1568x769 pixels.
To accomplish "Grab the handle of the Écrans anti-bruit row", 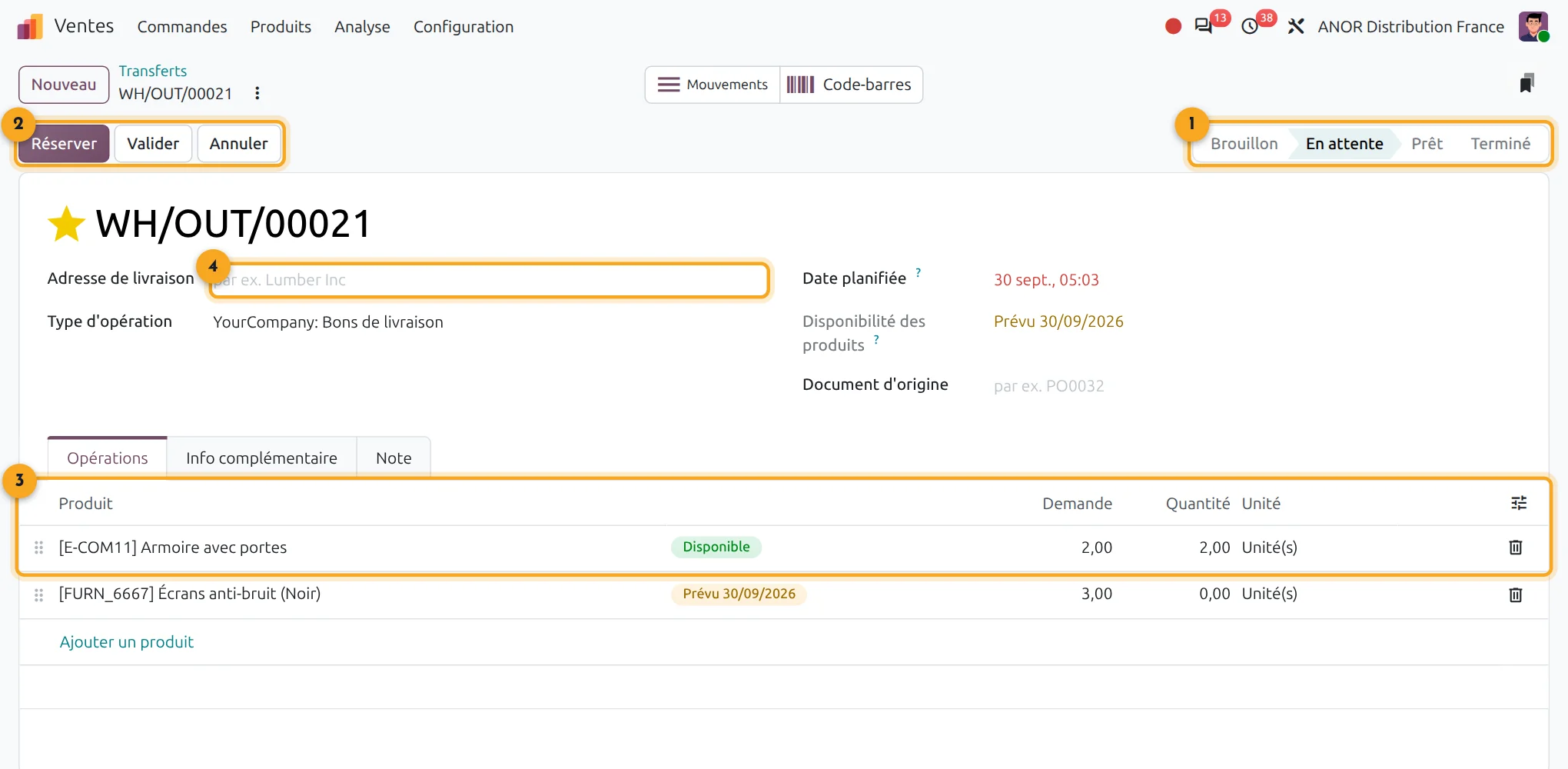I will click(38, 594).
